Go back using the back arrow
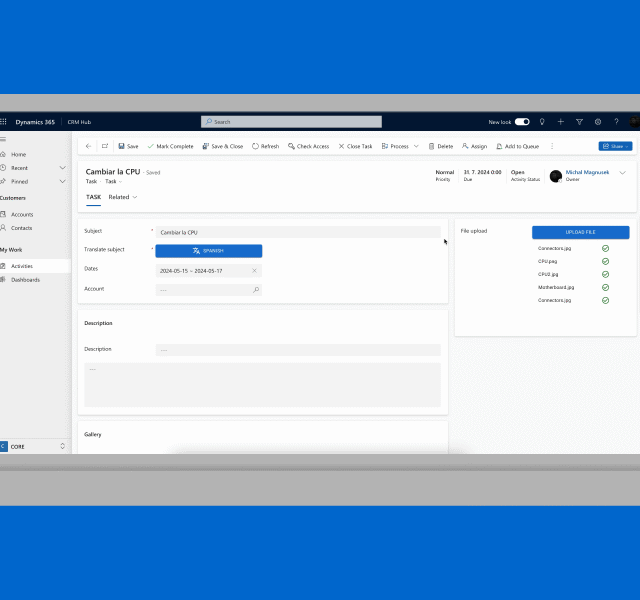The image size is (640, 600). pyautogui.click(x=88, y=146)
